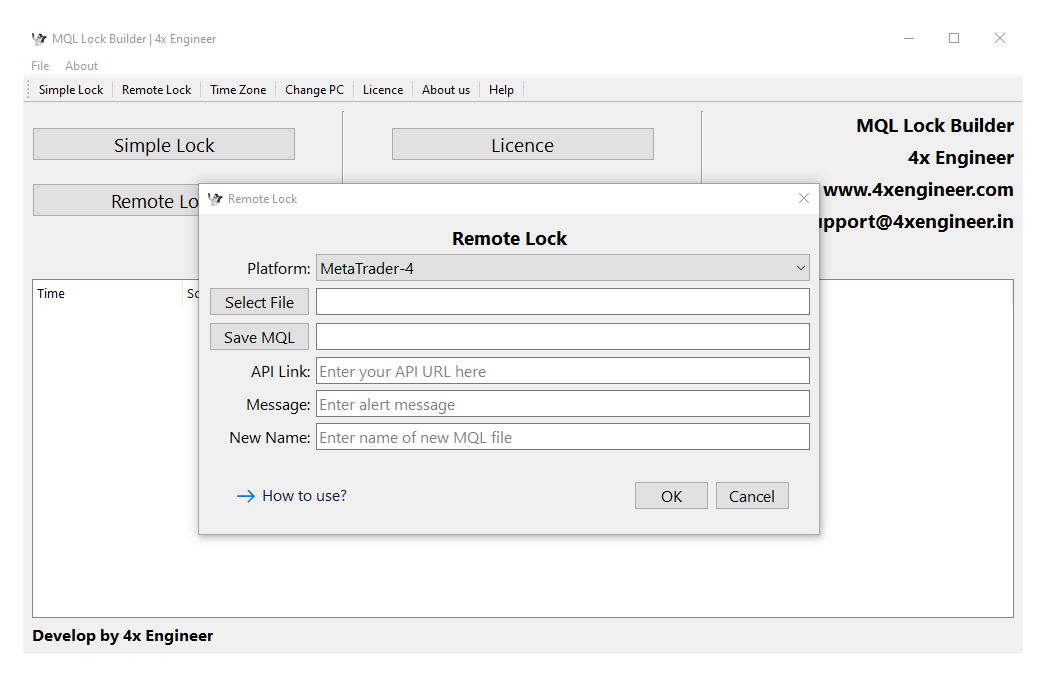Click the Time column header
Image resolution: width=1059 pixels, height=682 pixels.
coord(51,293)
